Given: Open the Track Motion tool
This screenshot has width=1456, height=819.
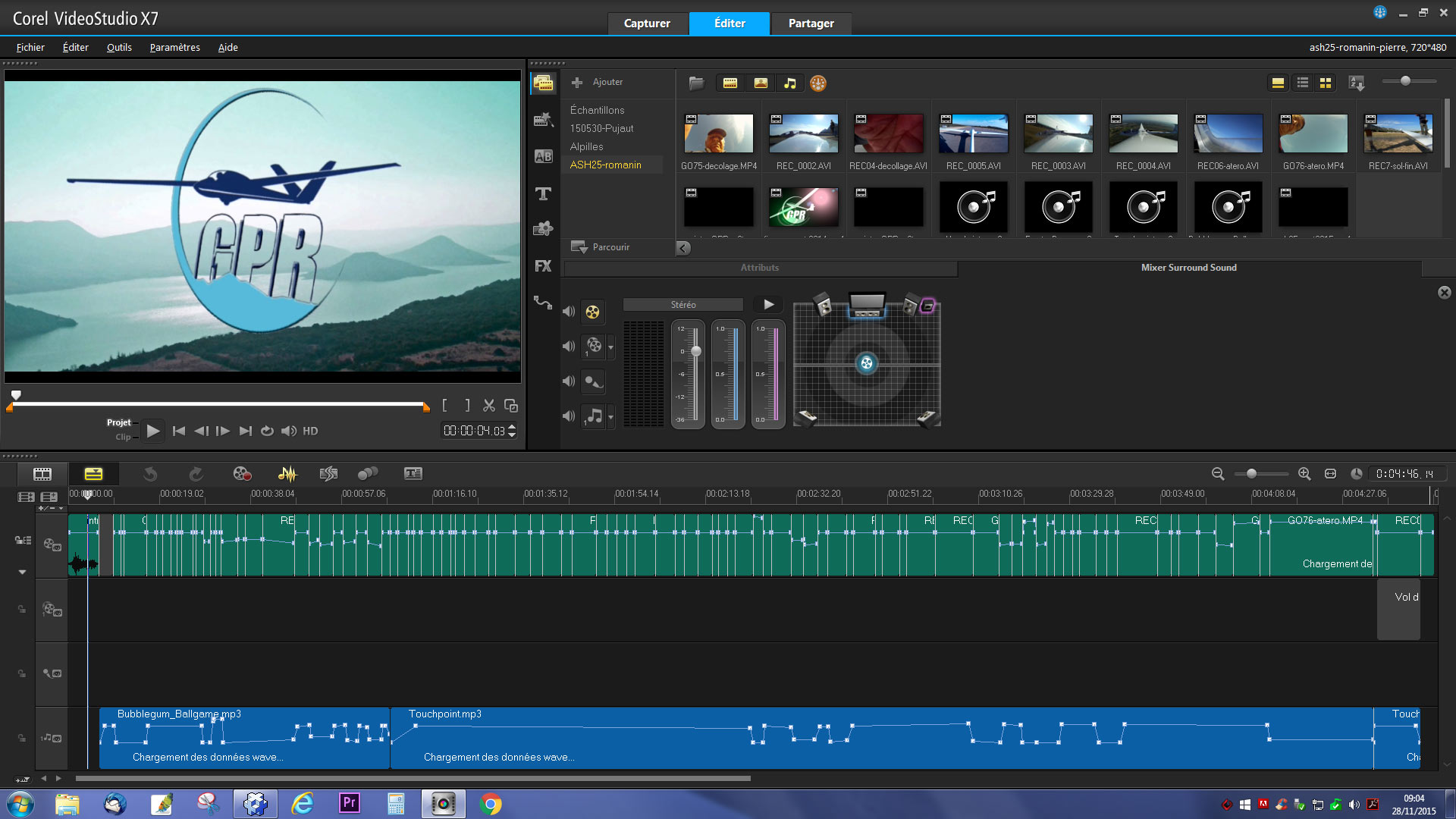Looking at the screenshot, I should pyautogui.click(x=368, y=474).
